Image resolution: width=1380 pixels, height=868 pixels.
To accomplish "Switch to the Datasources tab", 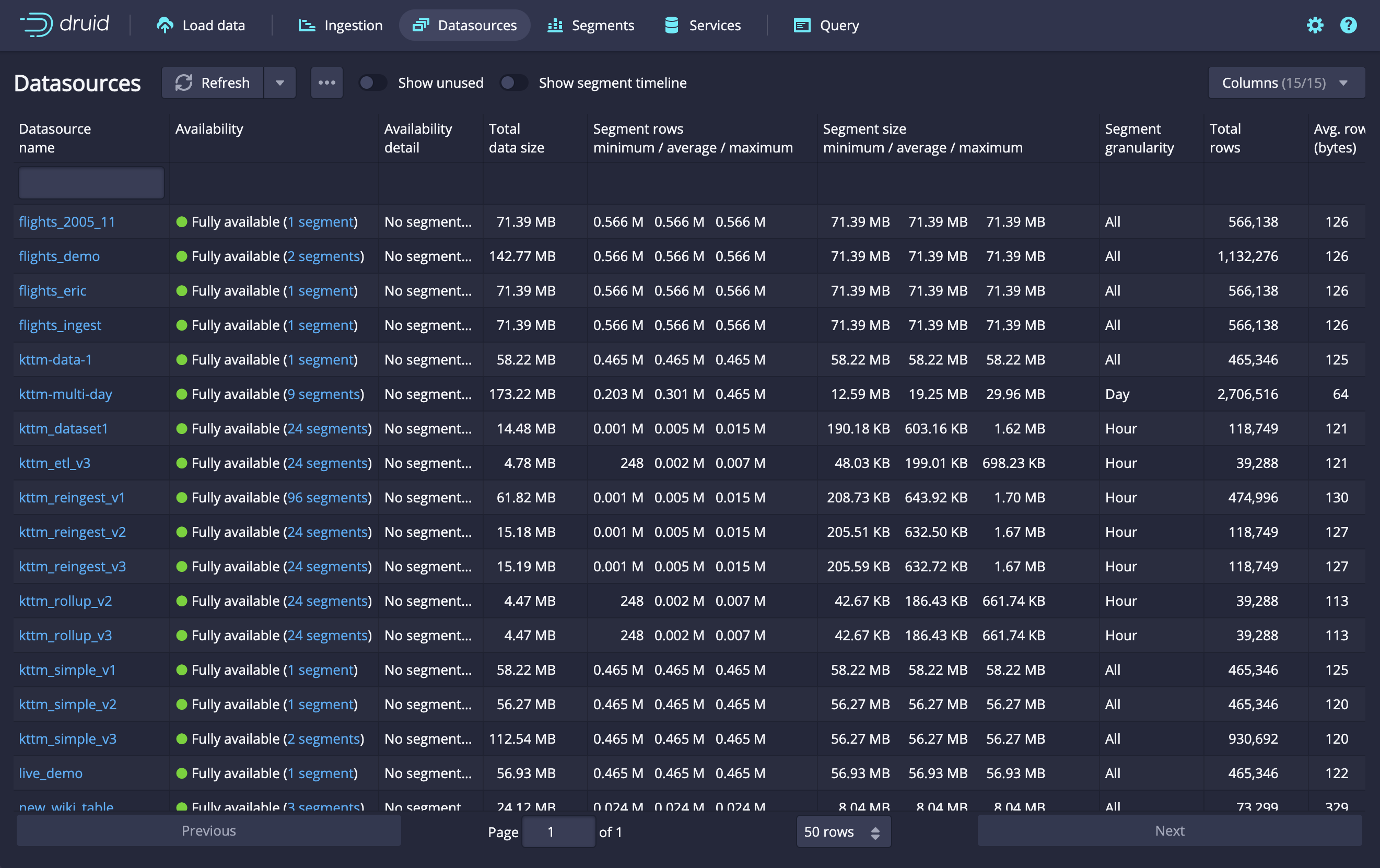I will 465,25.
